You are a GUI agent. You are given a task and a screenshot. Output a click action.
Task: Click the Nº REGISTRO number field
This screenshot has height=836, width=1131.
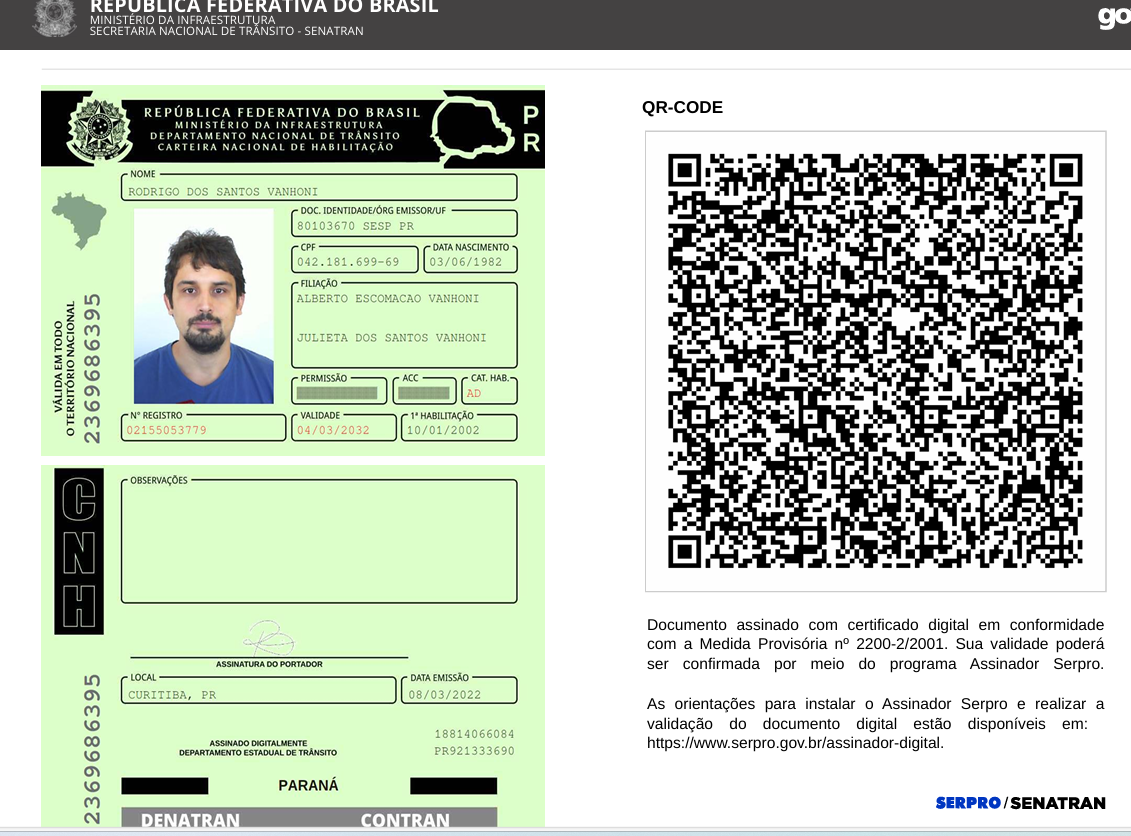tap(203, 427)
